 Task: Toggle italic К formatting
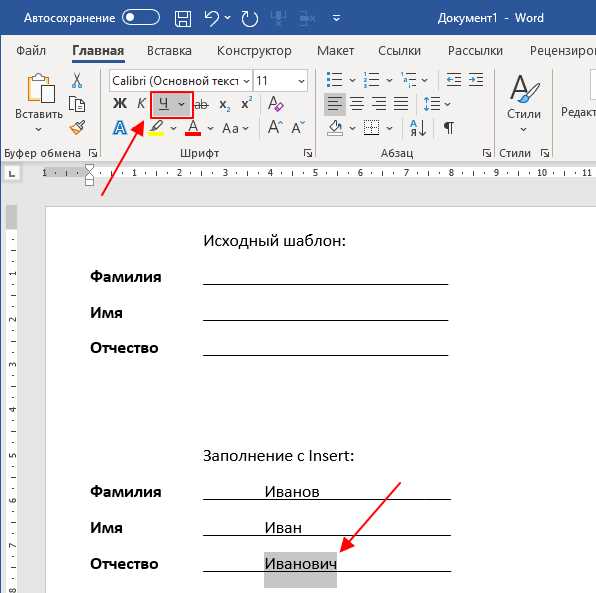tap(141, 103)
